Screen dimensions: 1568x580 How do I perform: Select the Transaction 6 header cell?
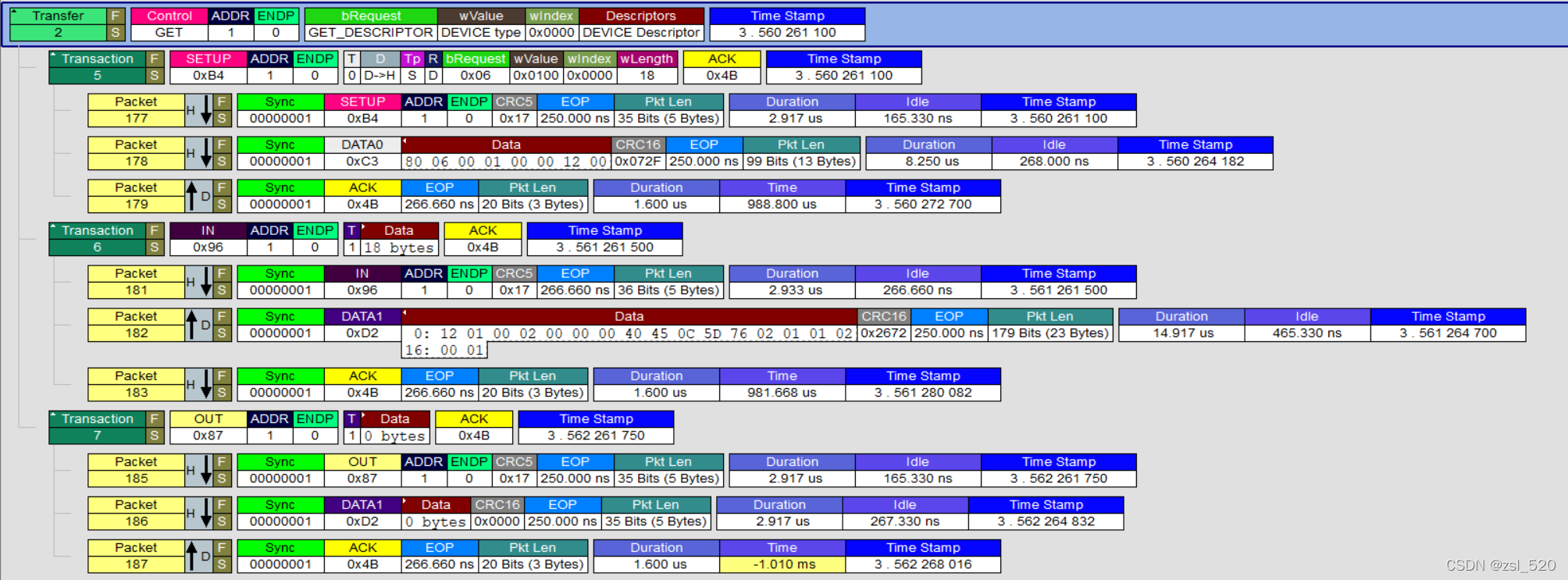click(x=97, y=239)
